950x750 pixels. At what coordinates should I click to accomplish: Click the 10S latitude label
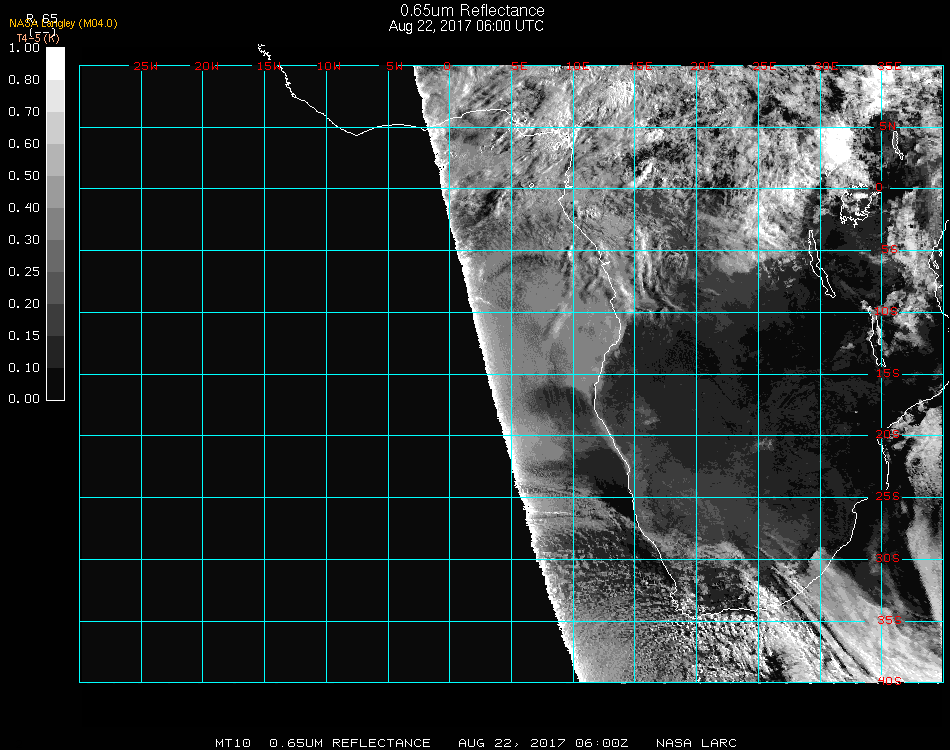coord(886,311)
